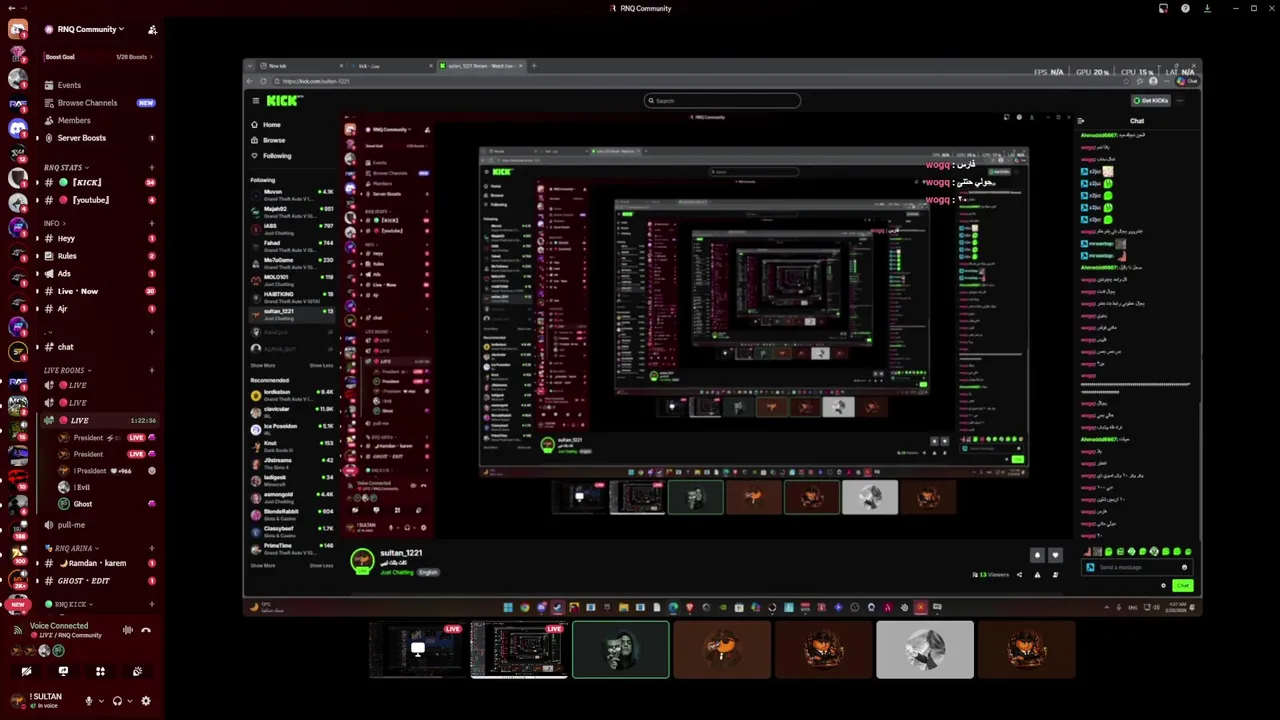Open the chat text channel
This screenshot has width=1280, height=720.
click(x=98, y=347)
